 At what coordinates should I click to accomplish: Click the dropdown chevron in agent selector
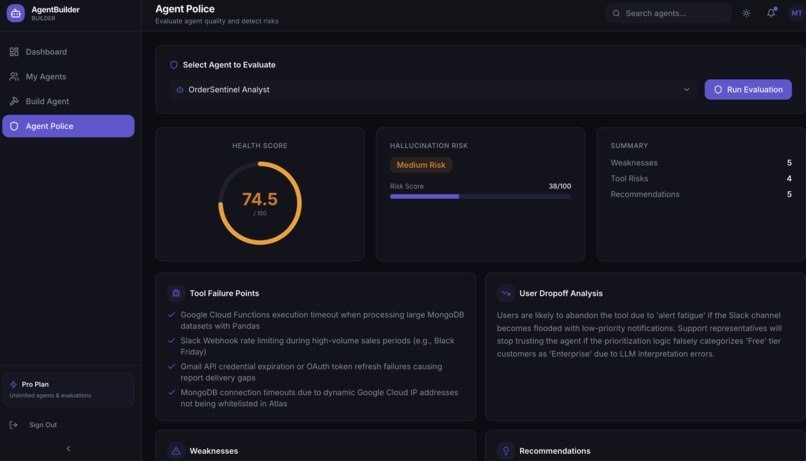coord(686,89)
